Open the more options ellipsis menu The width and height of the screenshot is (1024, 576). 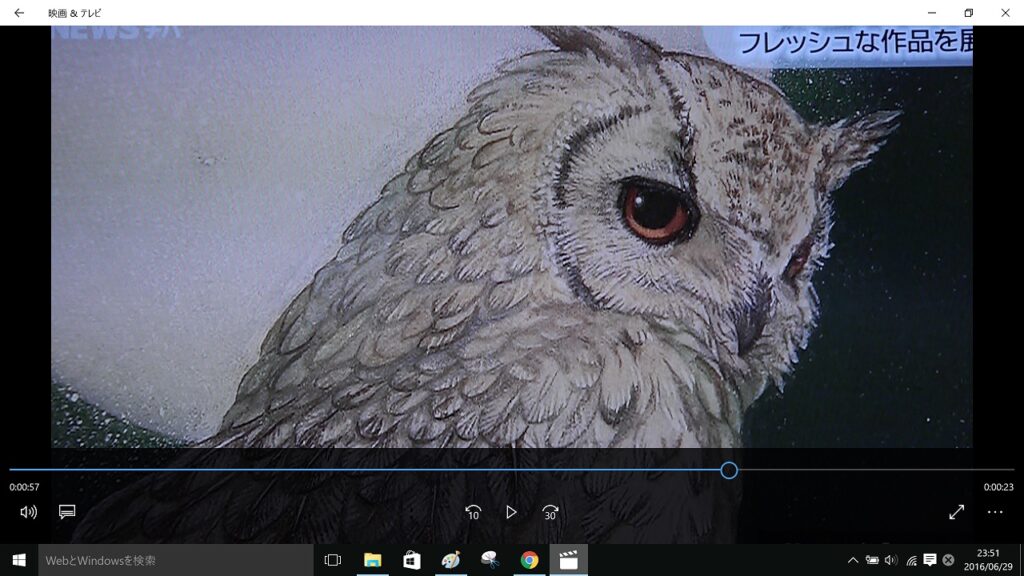[995, 512]
